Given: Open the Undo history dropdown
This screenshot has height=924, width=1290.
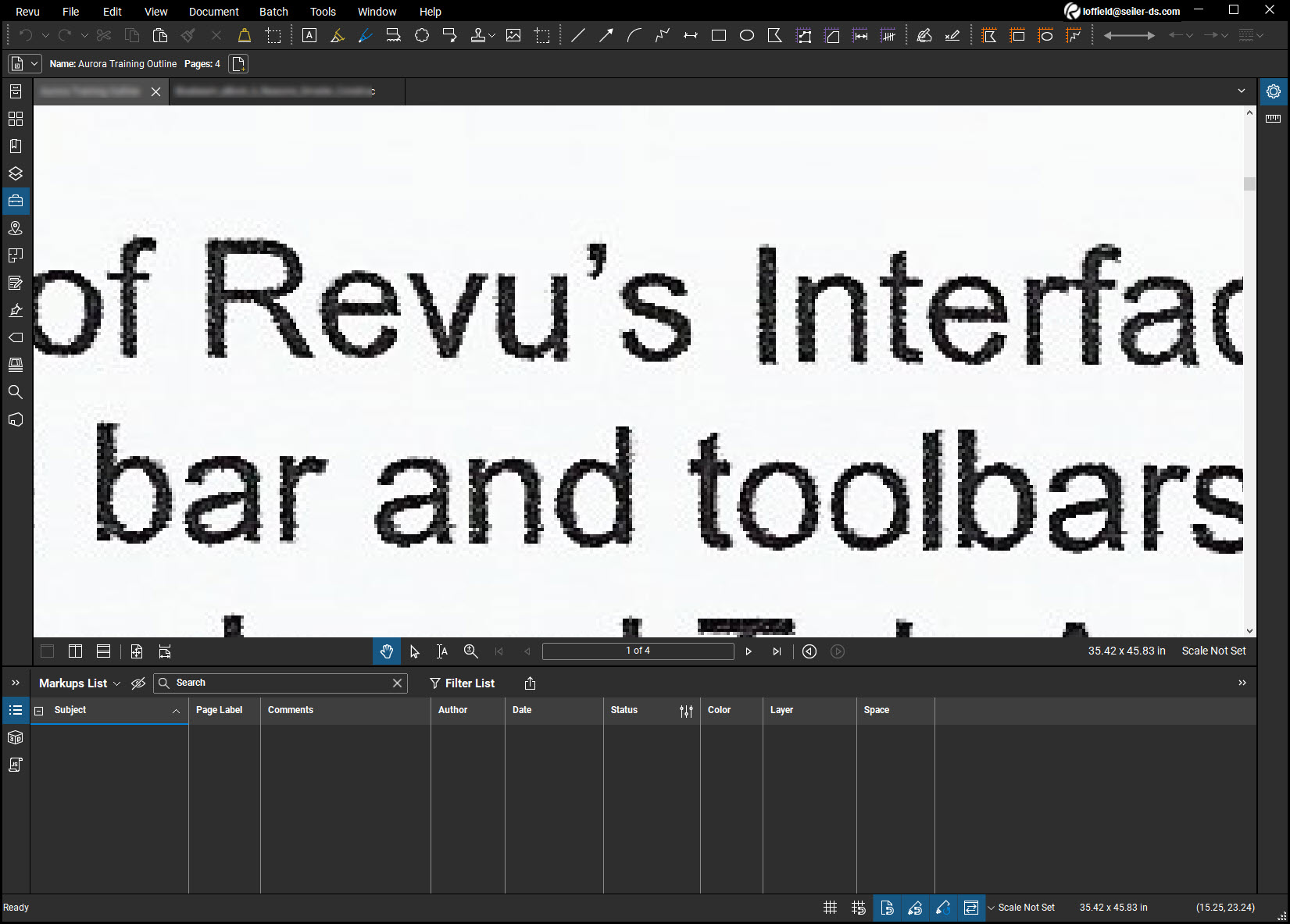Looking at the screenshot, I should click(x=45, y=35).
